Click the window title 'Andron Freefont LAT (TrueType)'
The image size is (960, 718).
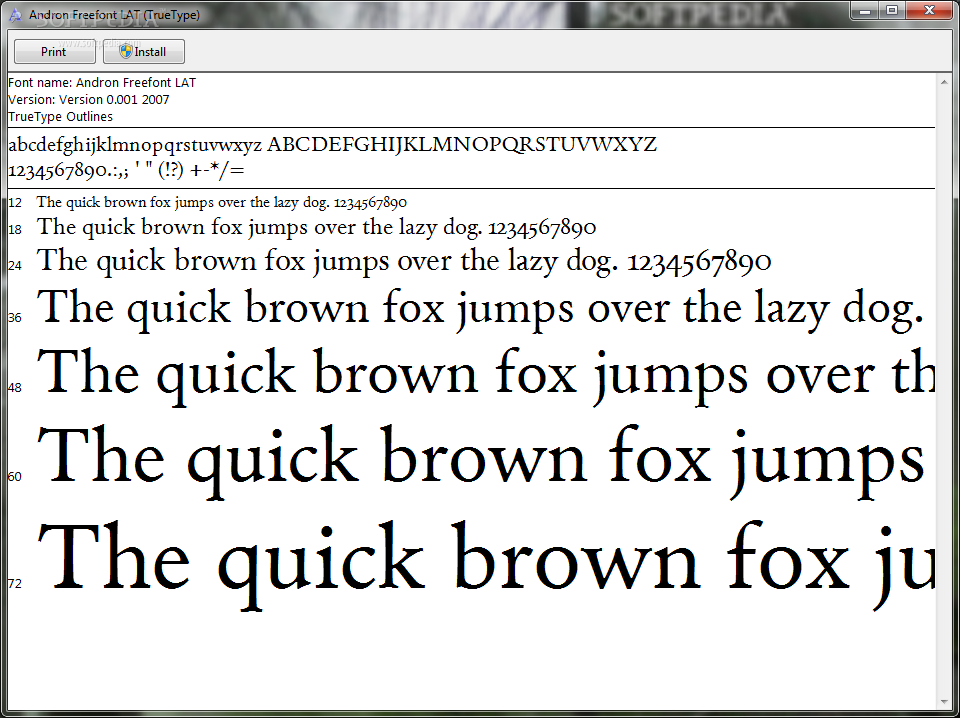(114, 15)
